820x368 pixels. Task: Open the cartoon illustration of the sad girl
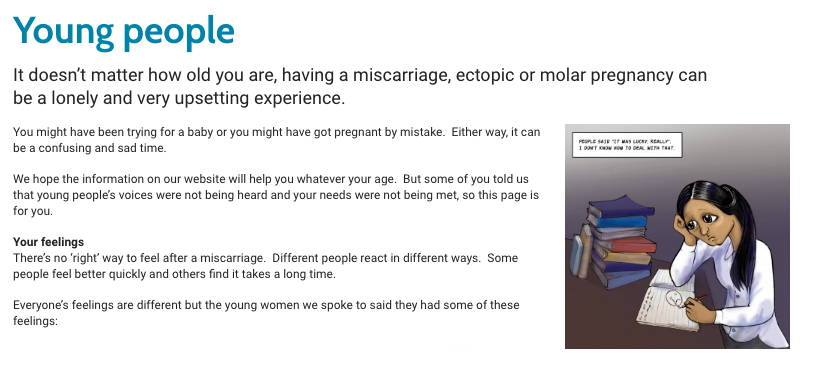pyautogui.click(x=677, y=236)
